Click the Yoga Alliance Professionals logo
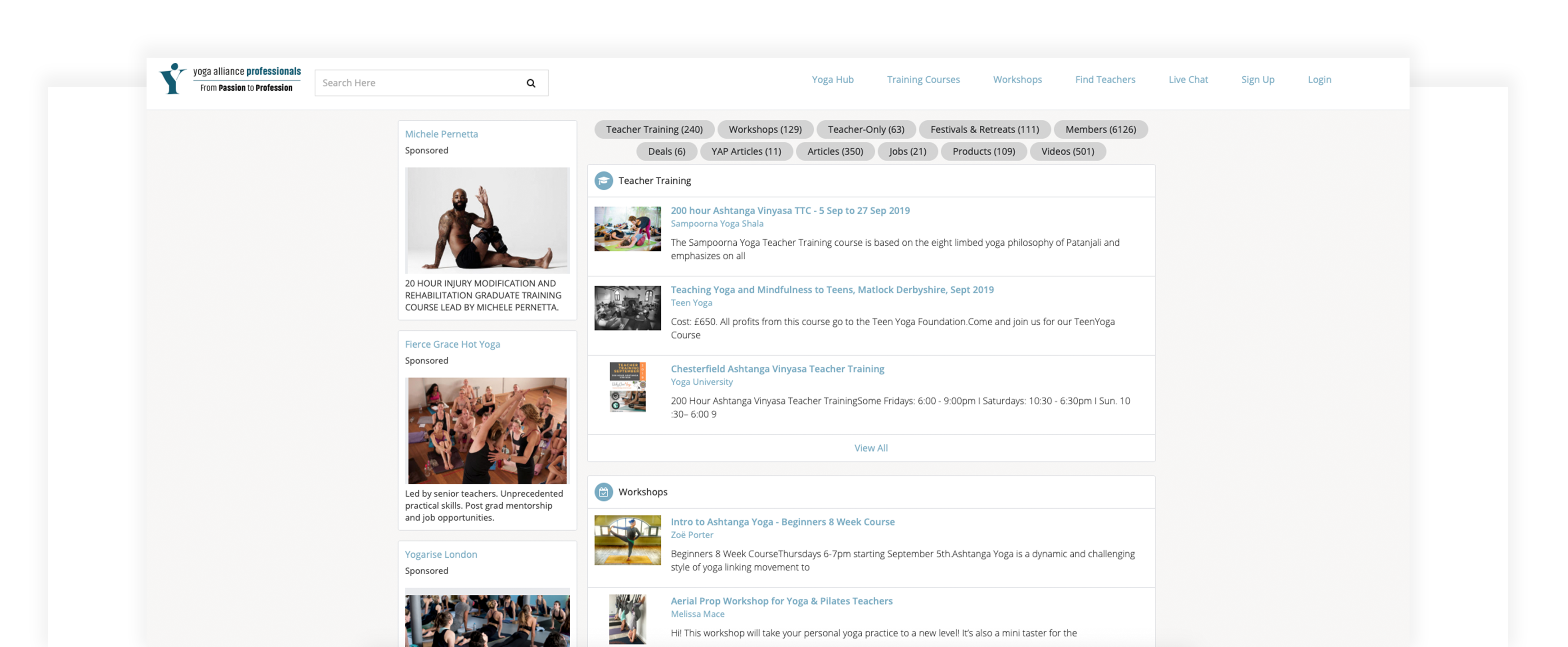This screenshot has width=1568, height=647. point(230,79)
